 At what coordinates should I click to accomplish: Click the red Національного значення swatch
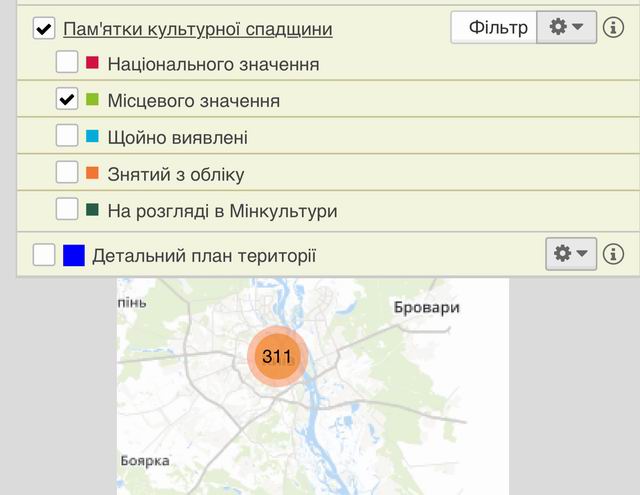pyautogui.click(x=93, y=62)
